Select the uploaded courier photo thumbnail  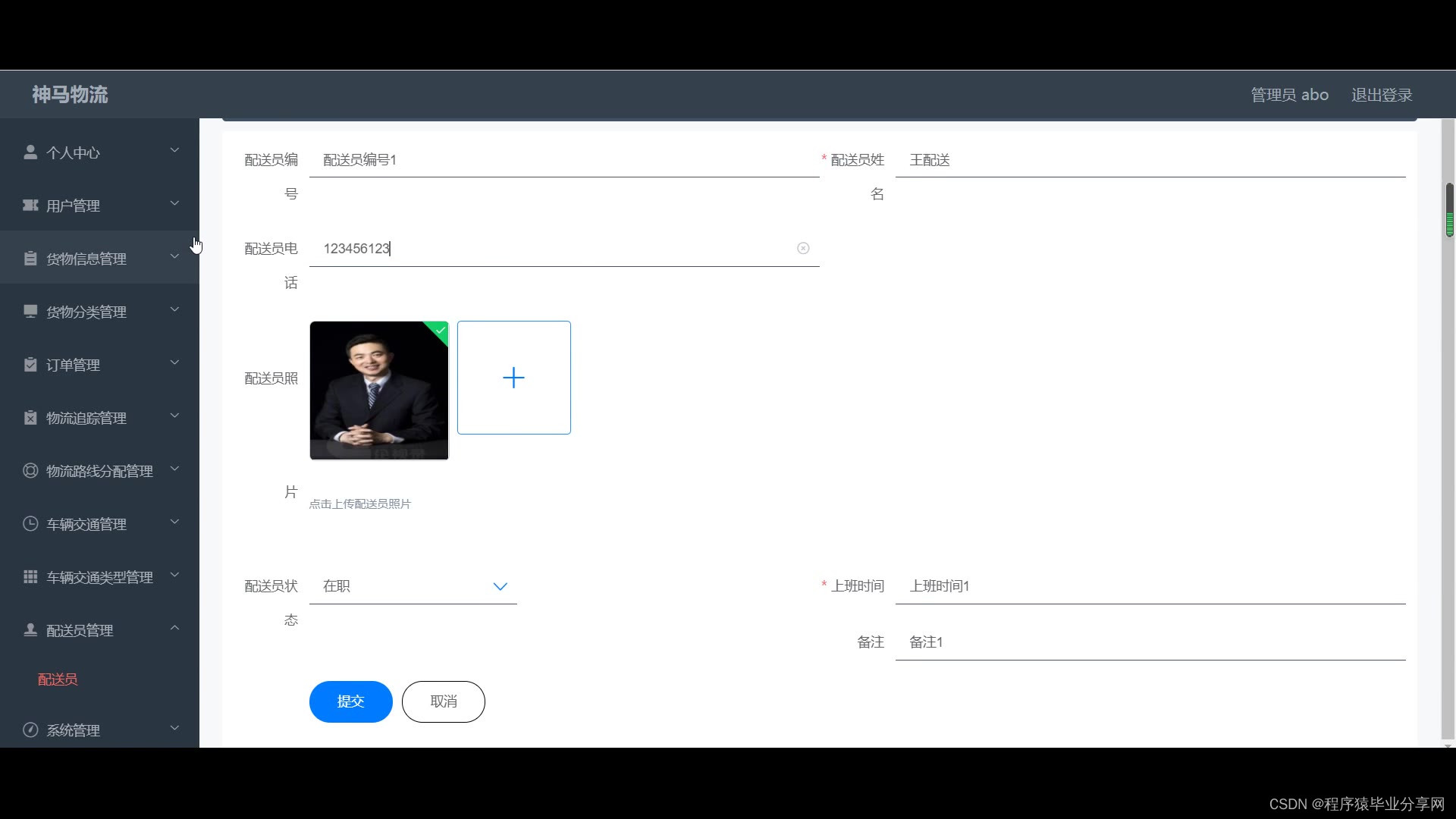click(378, 391)
